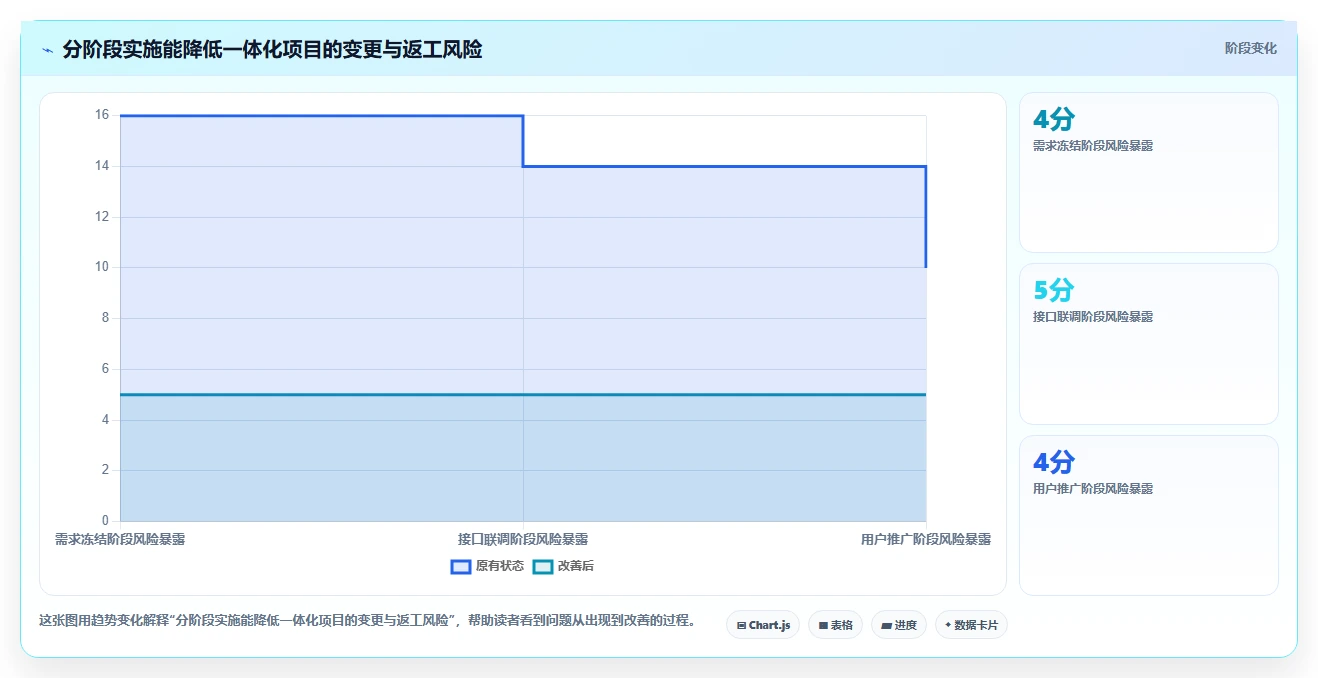Click the 数据卡片 tag

(x=971, y=625)
